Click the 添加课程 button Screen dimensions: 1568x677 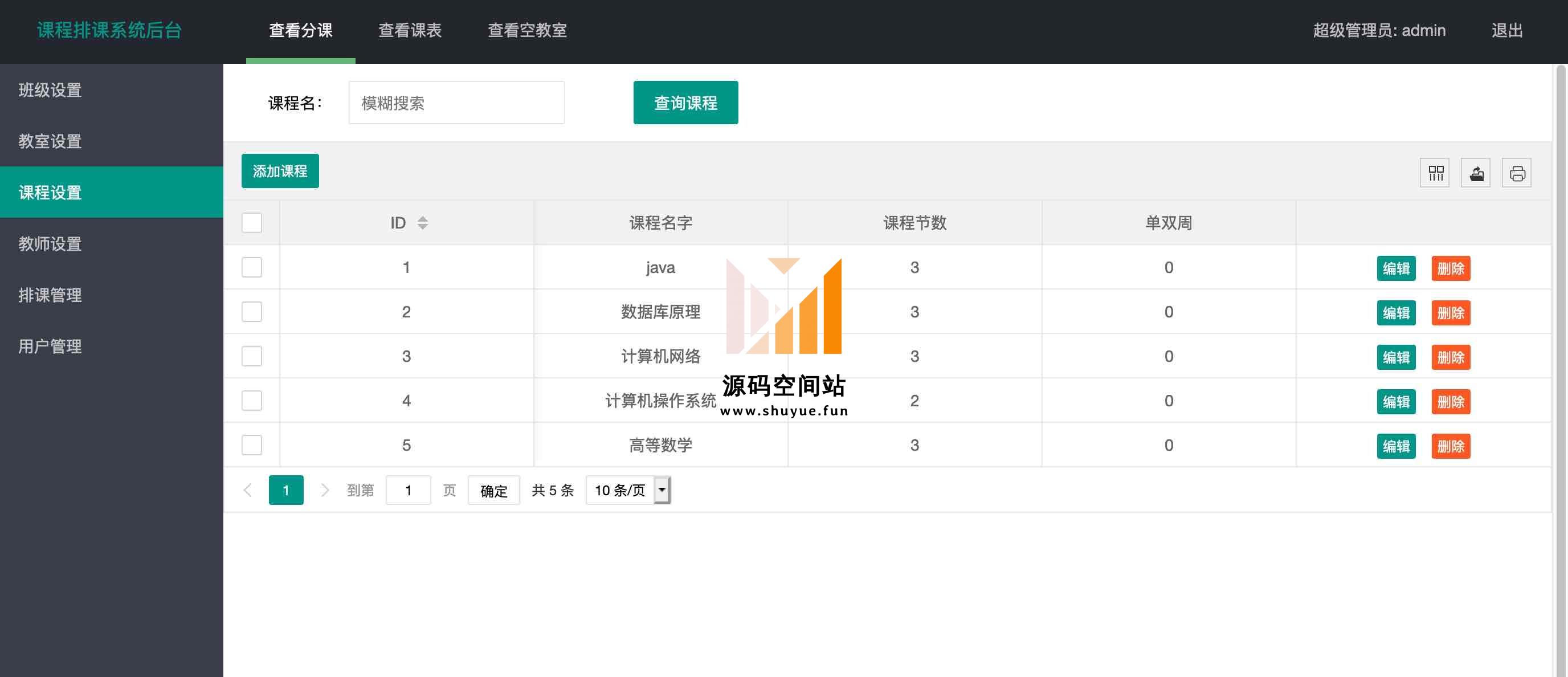pyautogui.click(x=280, y=171)
